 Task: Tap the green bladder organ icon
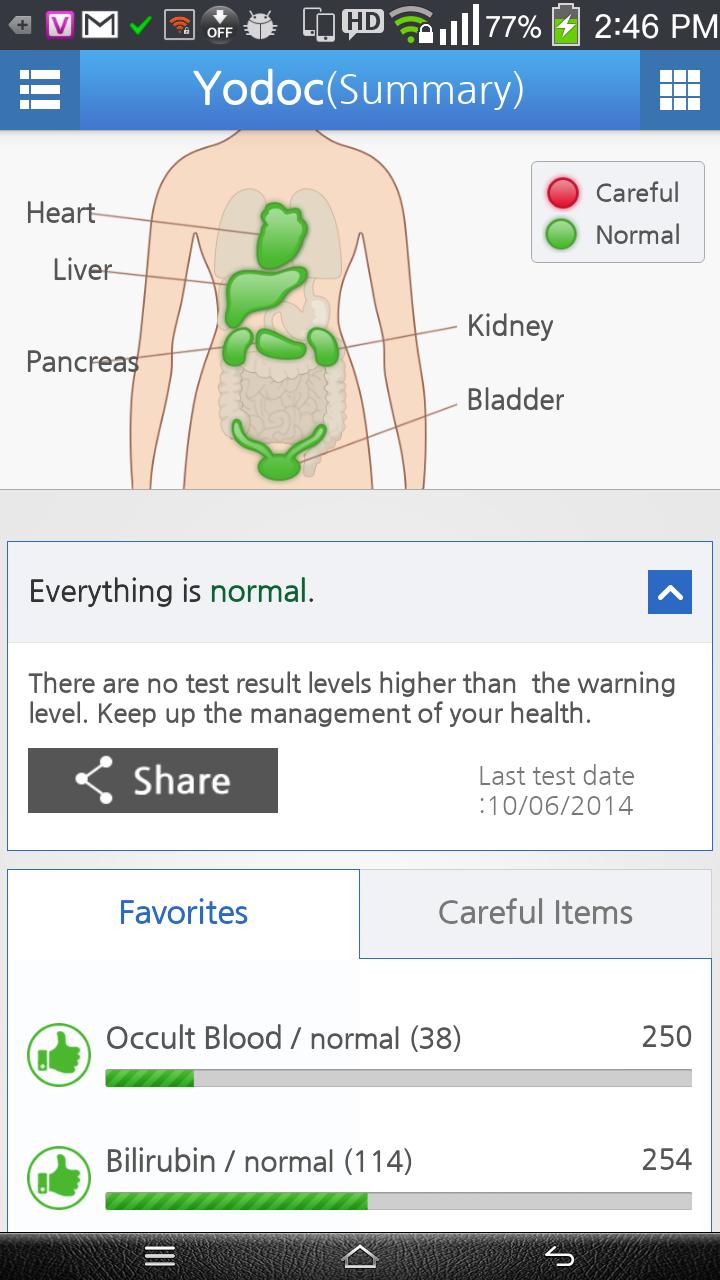279,453
